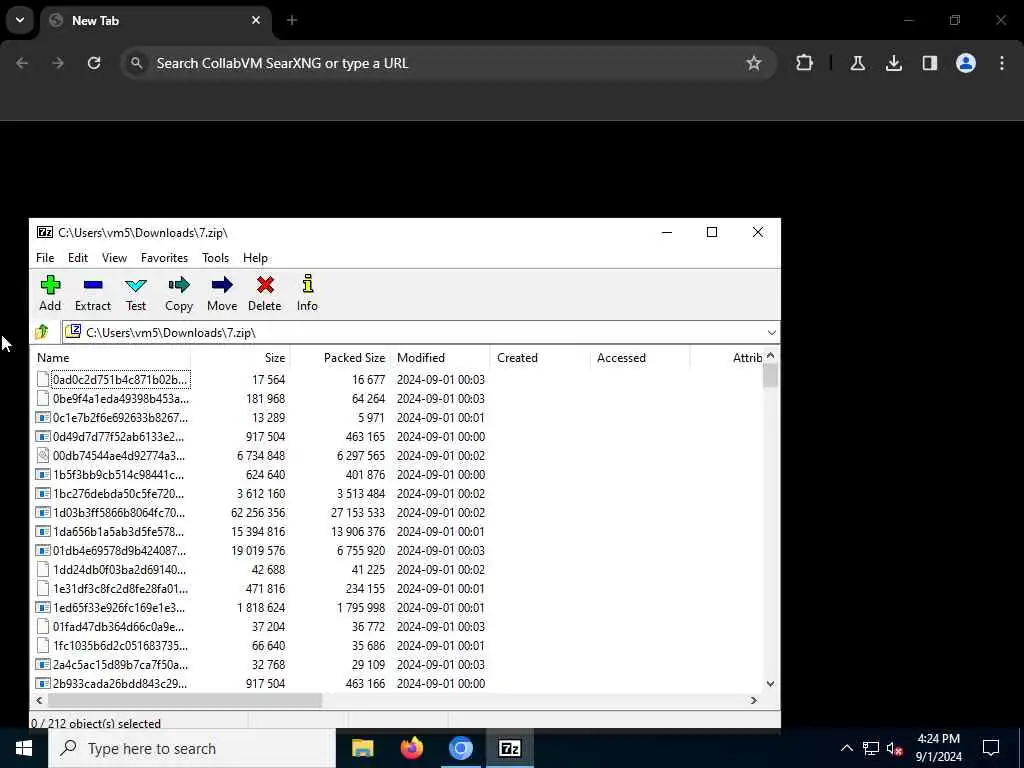Screen dimensions: 1024x768
Task: Click the Copy toolbar icon
Action: (178, 293)
